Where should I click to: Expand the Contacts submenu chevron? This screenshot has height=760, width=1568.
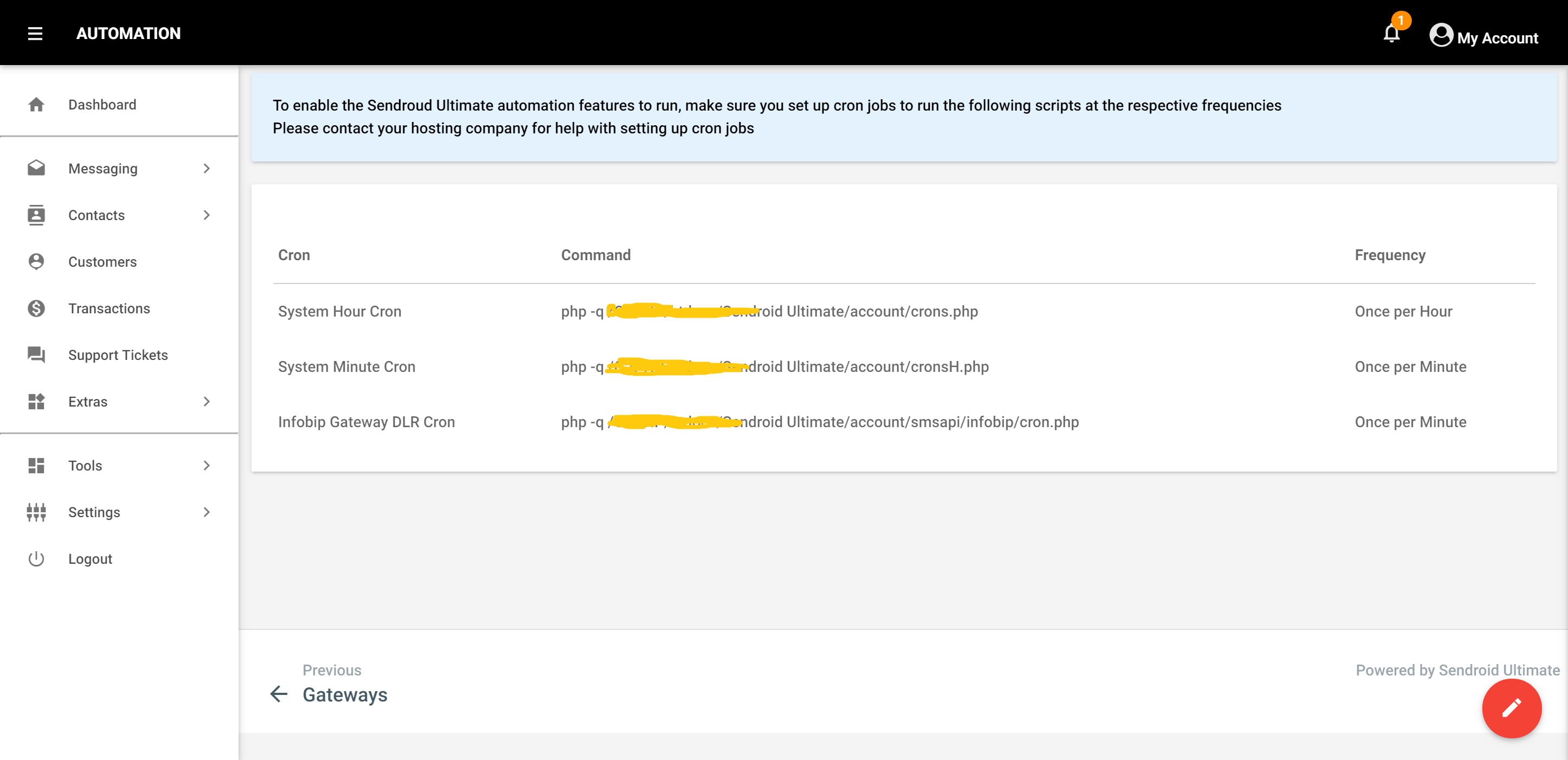coord(207,215)
